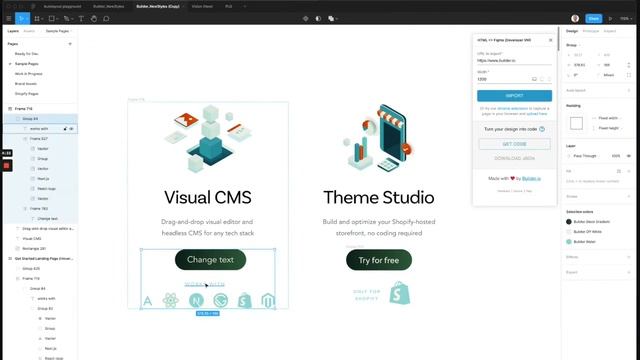Image resolution: width=640 pixels, height=360 pixels.
Task: Click the Auto layout plus icon
Action: pyautogui.click(x=629, y=90)
